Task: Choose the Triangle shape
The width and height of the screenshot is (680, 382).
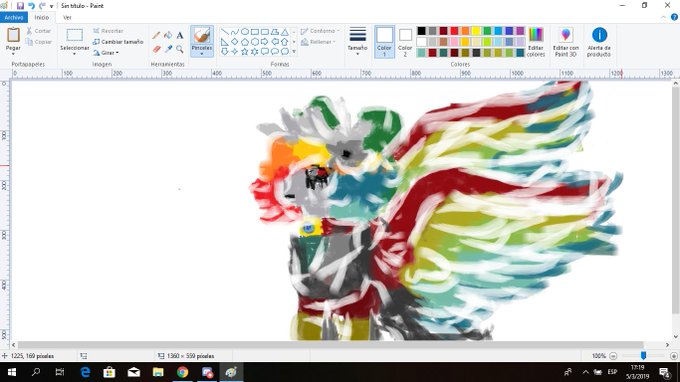Action: click(x=284, y=32)
